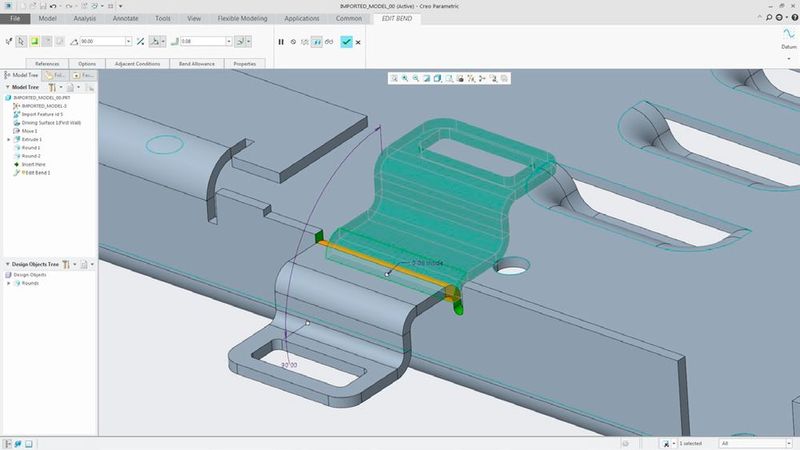Open the Saved Orientations icon
800x450 pixels.
pyautogui.click(x=449, y=78)
